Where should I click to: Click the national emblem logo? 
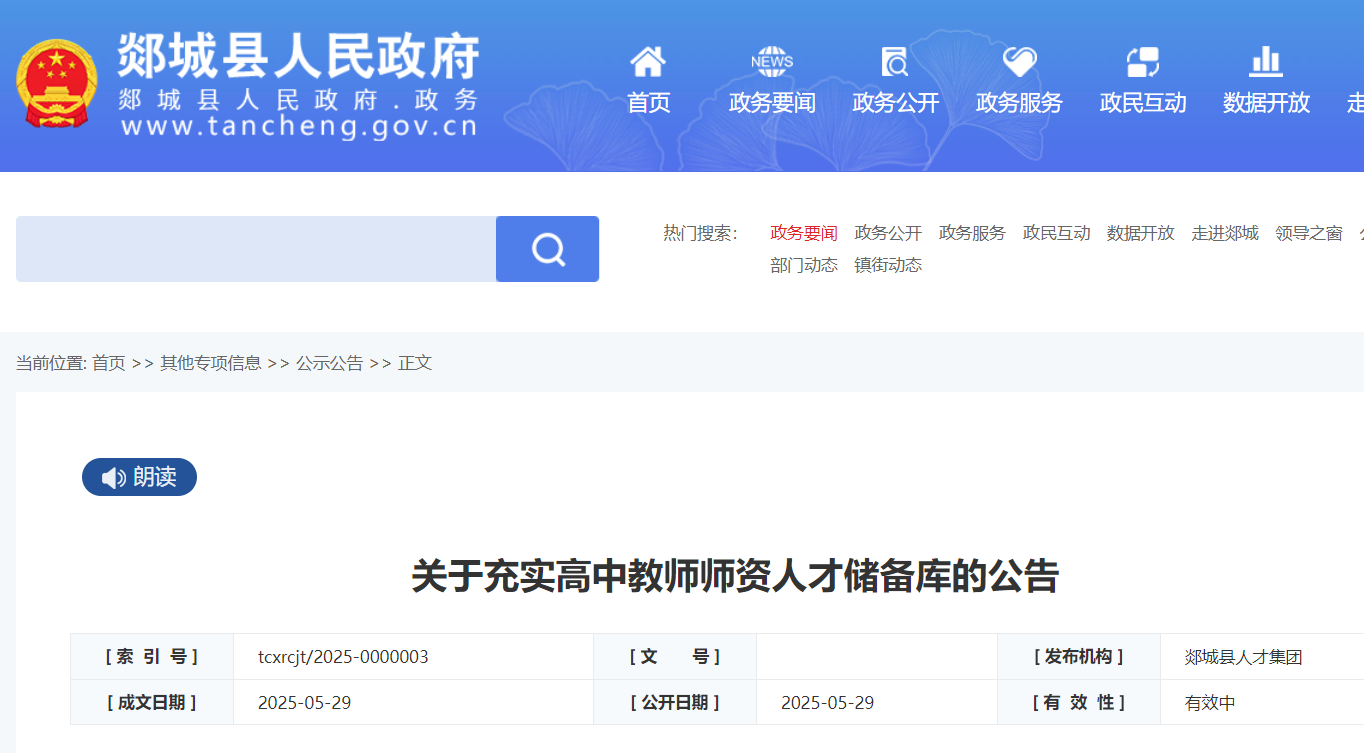point(57,84)
